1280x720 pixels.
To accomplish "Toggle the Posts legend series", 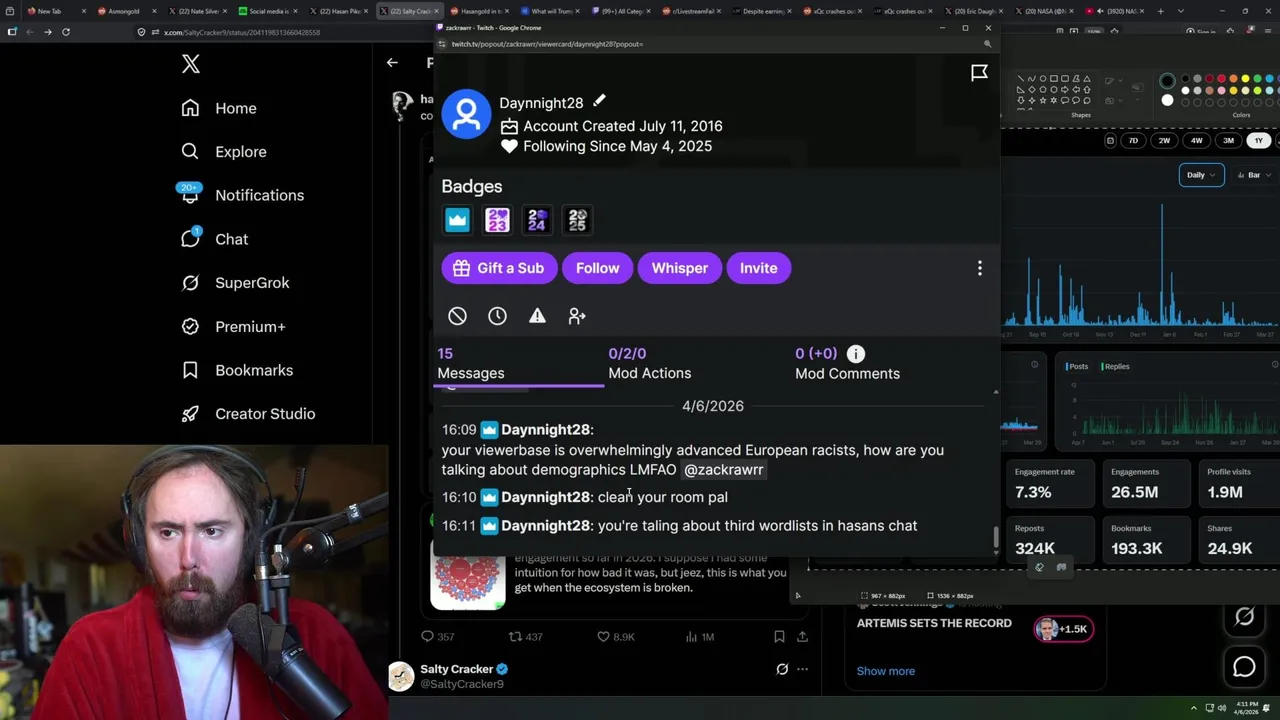I will pyautogui.click(x=1077, y=366).
